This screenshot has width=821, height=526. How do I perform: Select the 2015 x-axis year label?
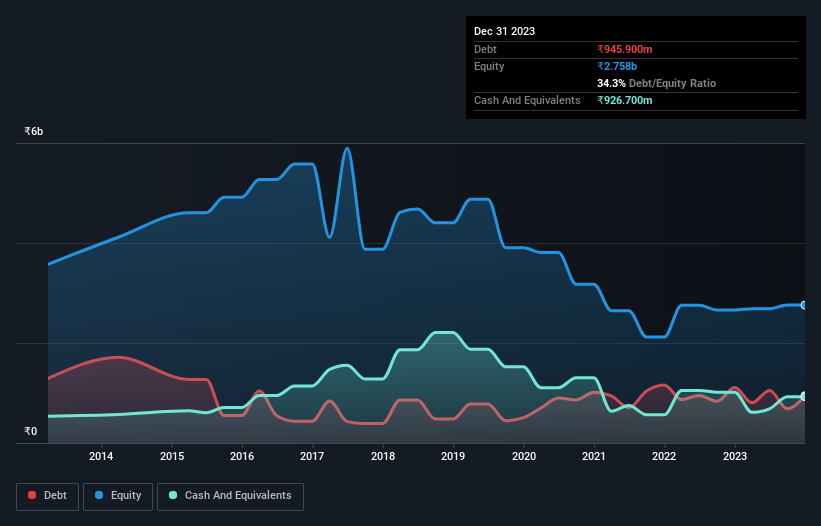(171, 457)
